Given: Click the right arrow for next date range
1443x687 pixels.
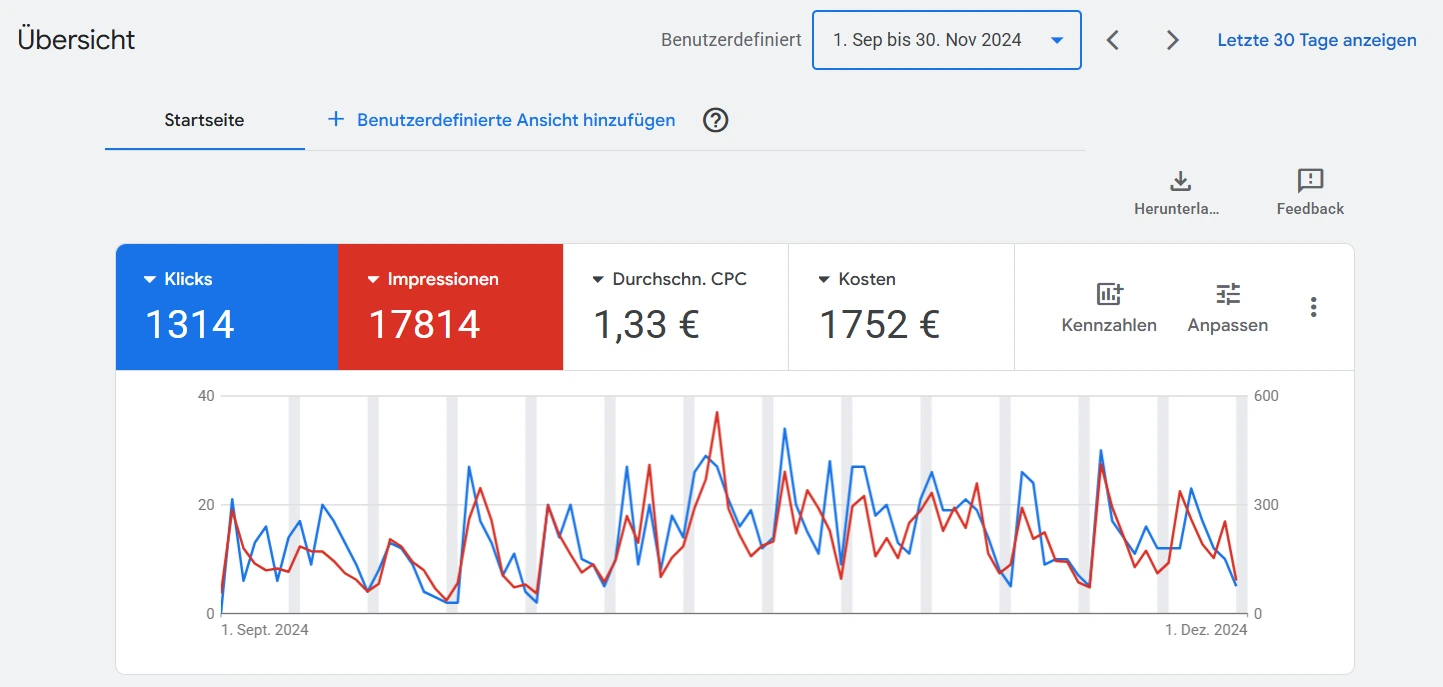Looking at the screenshot, I should click(x=1171, y=40).
